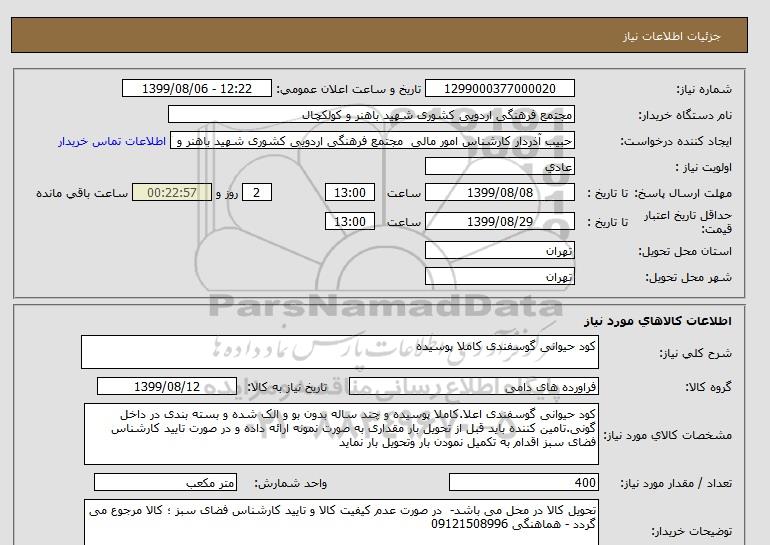Click the delivery city field تهران
Viewport: 770px width, 545px height.
499,276
